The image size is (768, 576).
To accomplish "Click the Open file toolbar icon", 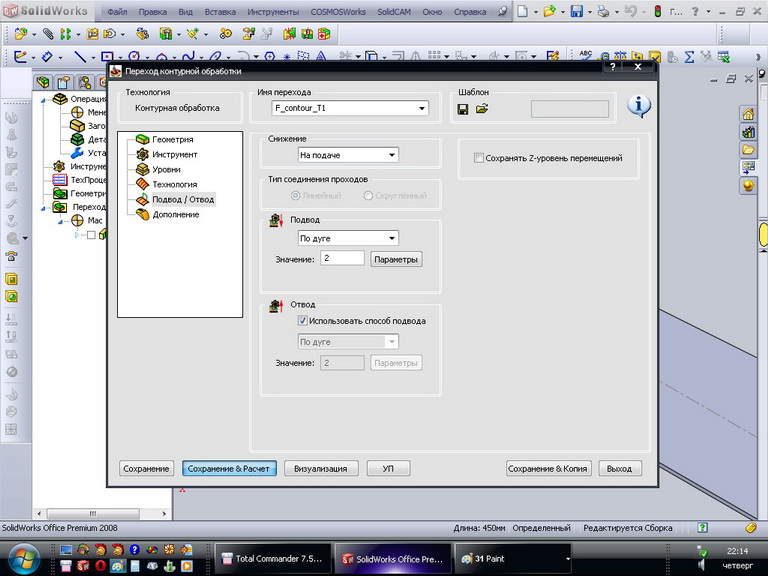I will pos(550,11).
